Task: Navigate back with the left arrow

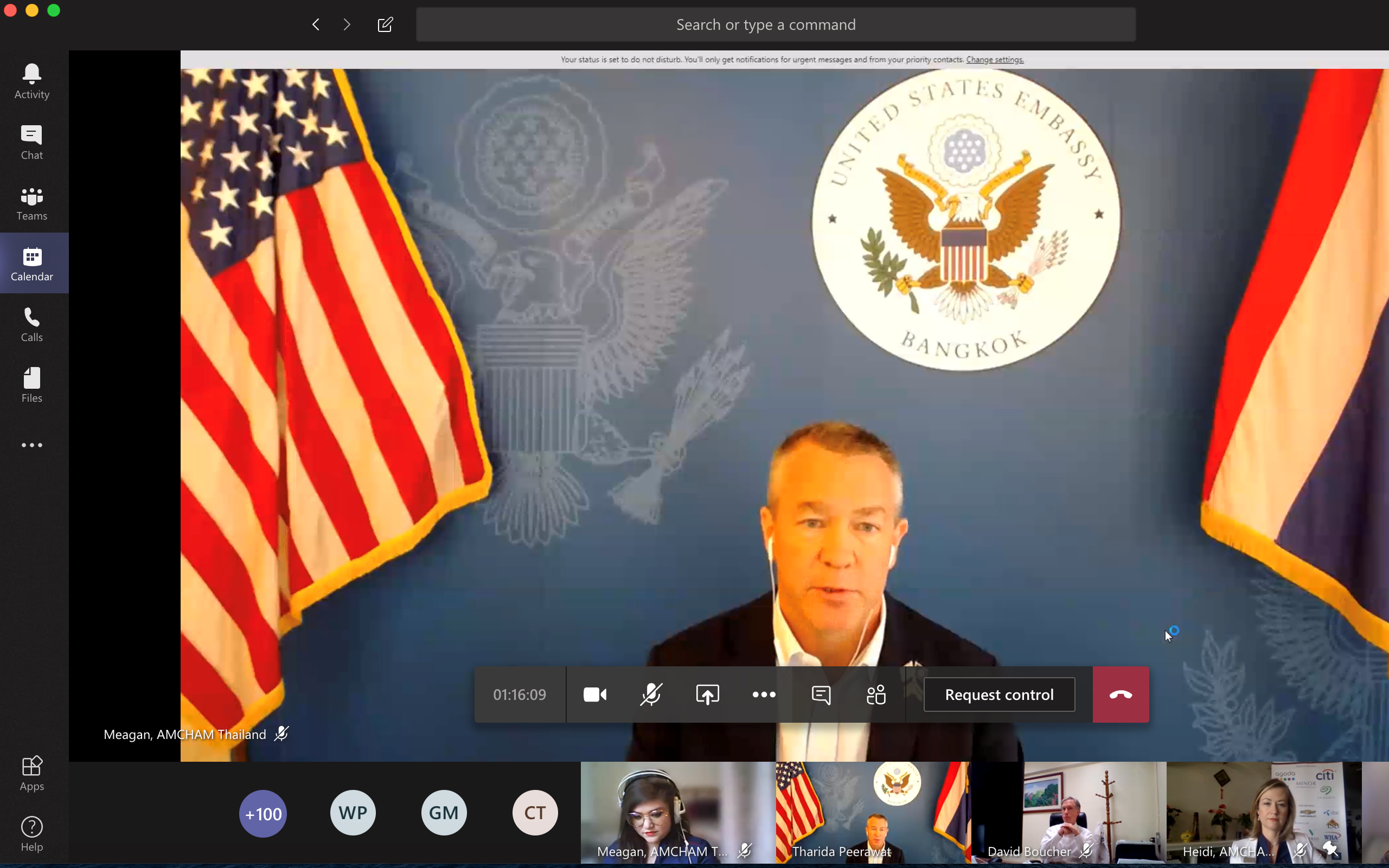Action: 316,25
